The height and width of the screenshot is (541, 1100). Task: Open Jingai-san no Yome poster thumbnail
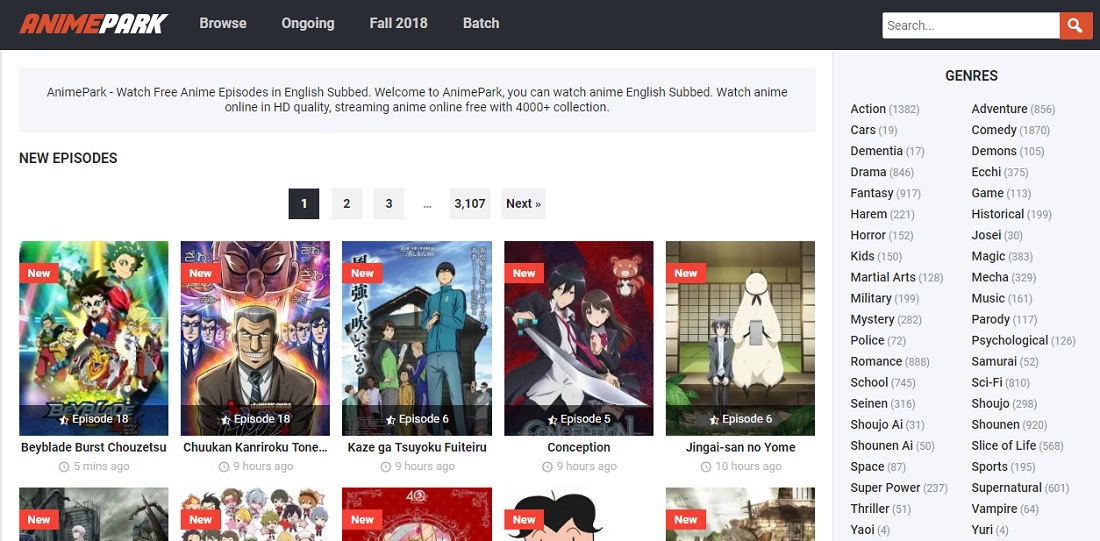[740, 338]
